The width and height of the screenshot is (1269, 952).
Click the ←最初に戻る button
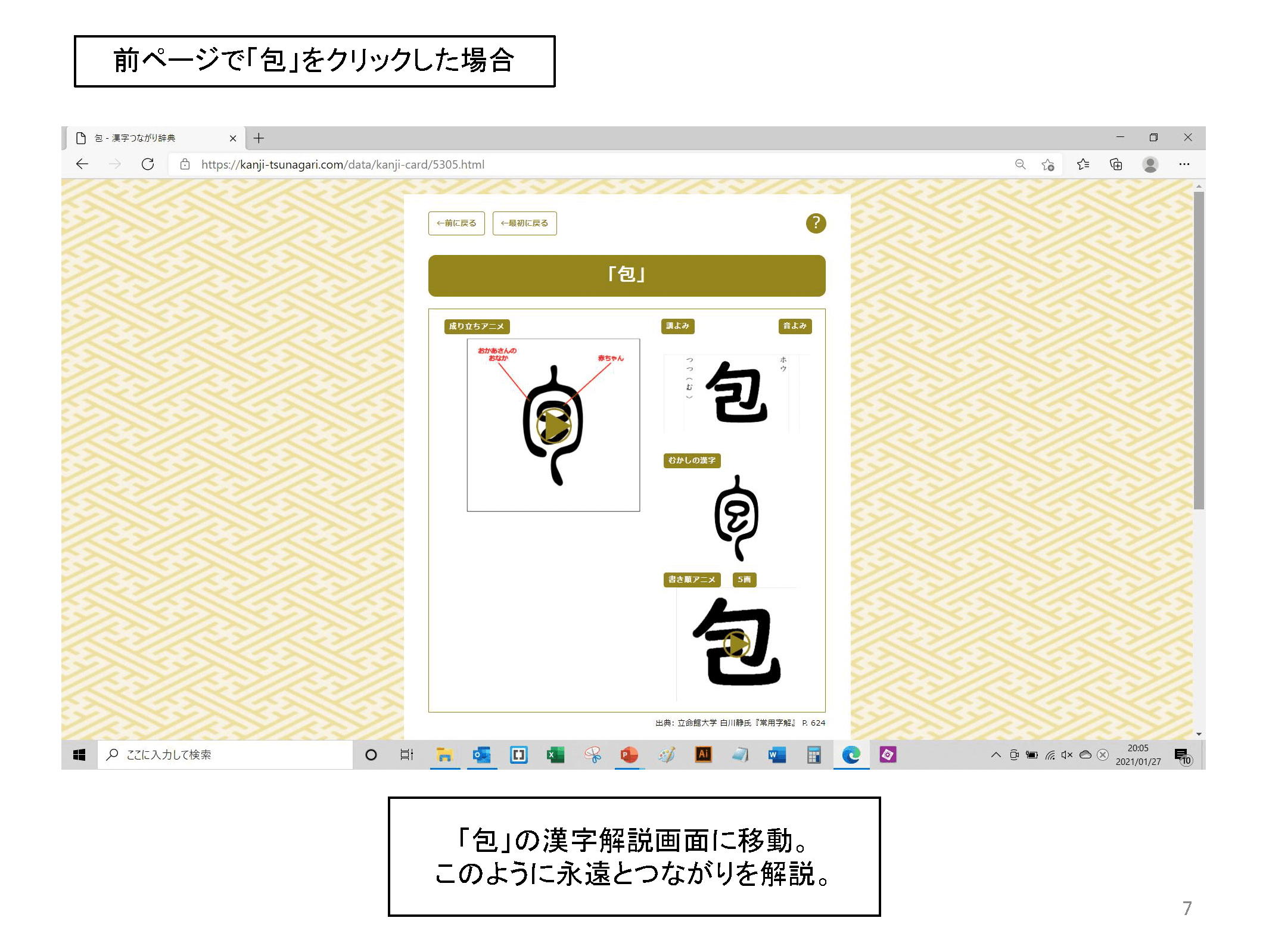pyautogui.click(x=524, y=223)
